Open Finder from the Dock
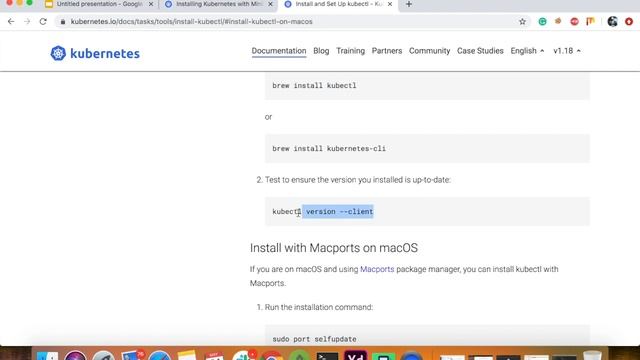640x360 pixels. [x=47, y=356]
